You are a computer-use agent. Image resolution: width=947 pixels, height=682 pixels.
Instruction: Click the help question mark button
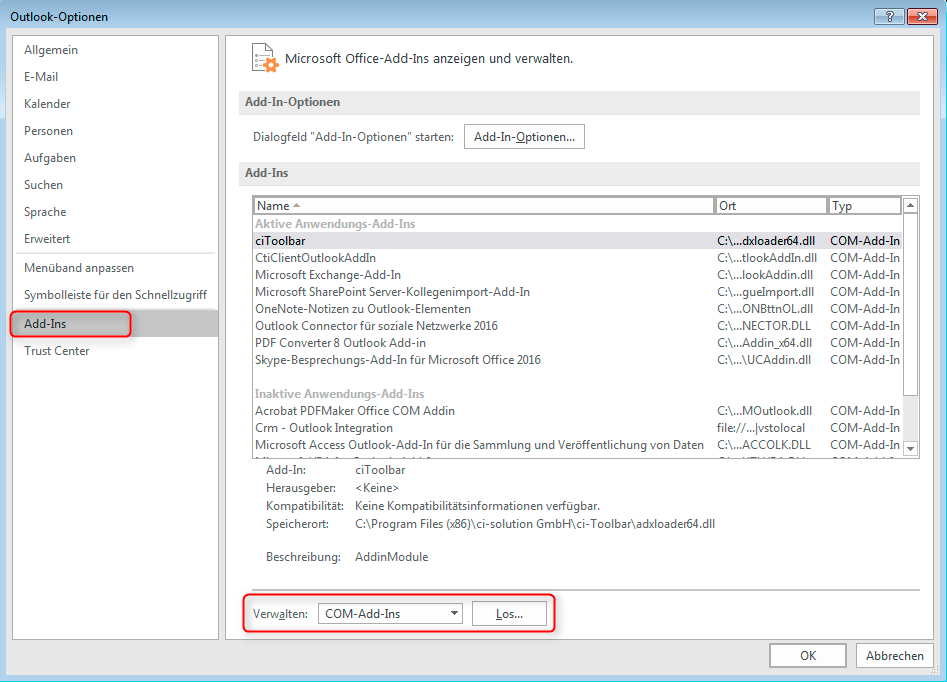pyautogui.click(x=889, y=16)
